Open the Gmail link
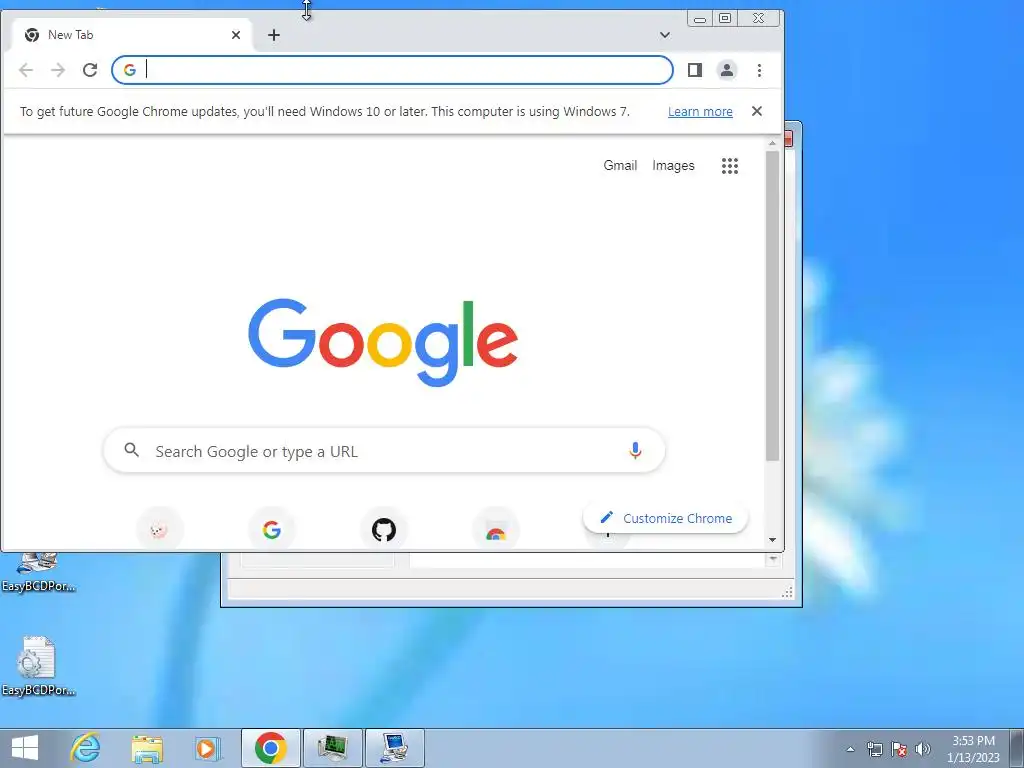This screenshot has height=768, width=1024. 620,165
